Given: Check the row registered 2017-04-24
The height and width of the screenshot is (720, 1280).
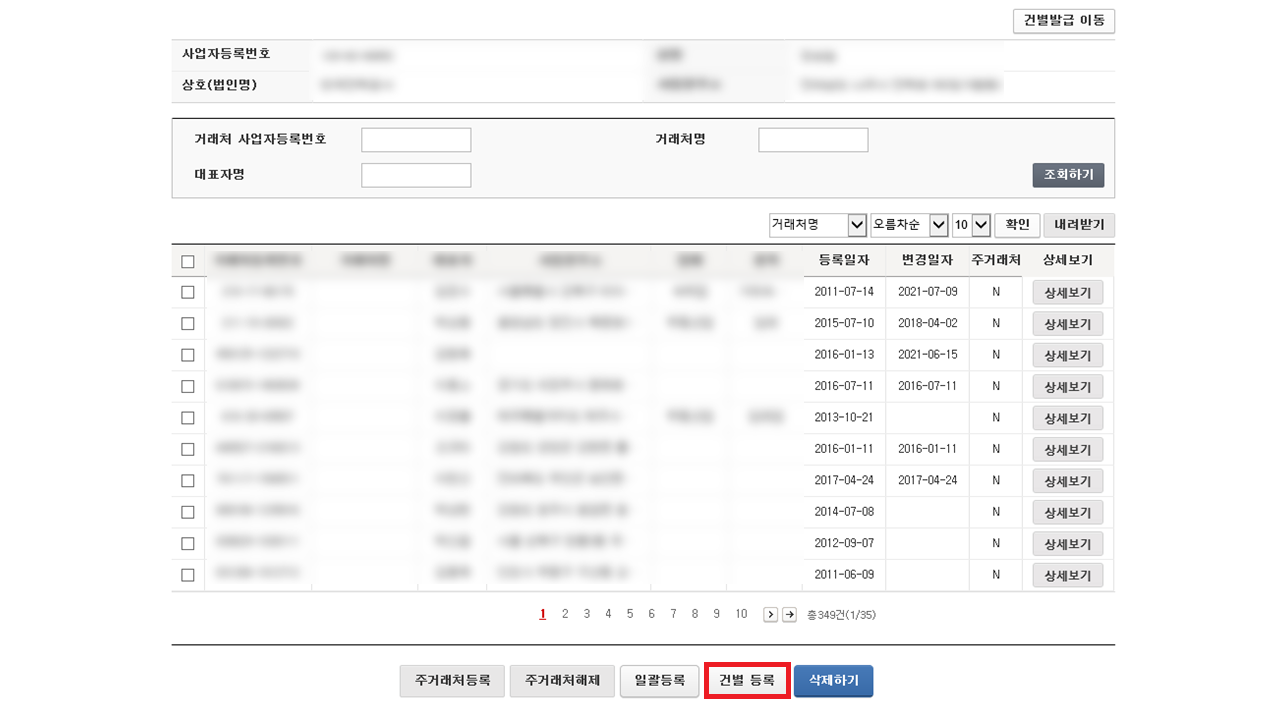Looking at the screenshot, I should (188, 481).
